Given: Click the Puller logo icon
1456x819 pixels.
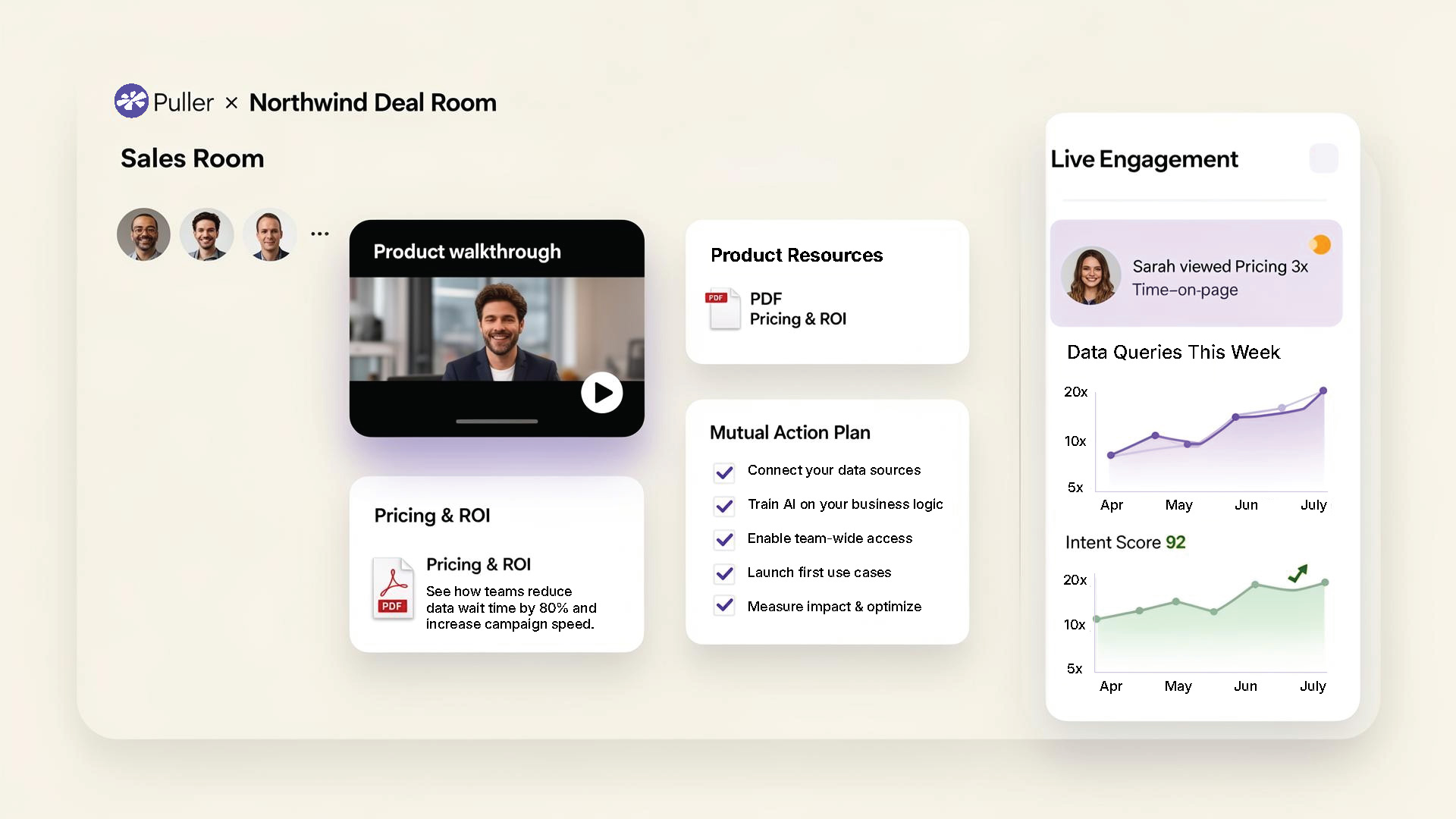Looking at the screenshot, I should [x=130, y=101].
